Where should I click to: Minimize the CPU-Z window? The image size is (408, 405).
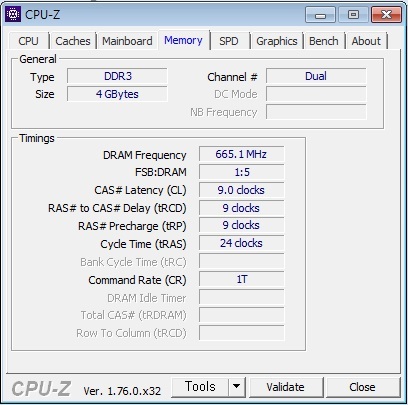[x=320, y=15]
